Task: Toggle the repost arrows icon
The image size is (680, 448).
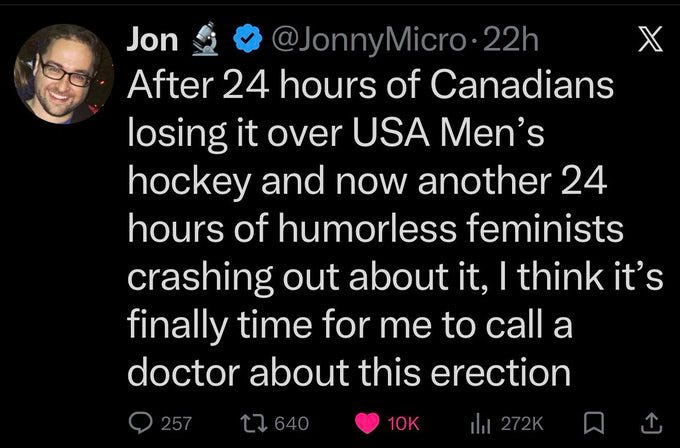Action: 253,423
